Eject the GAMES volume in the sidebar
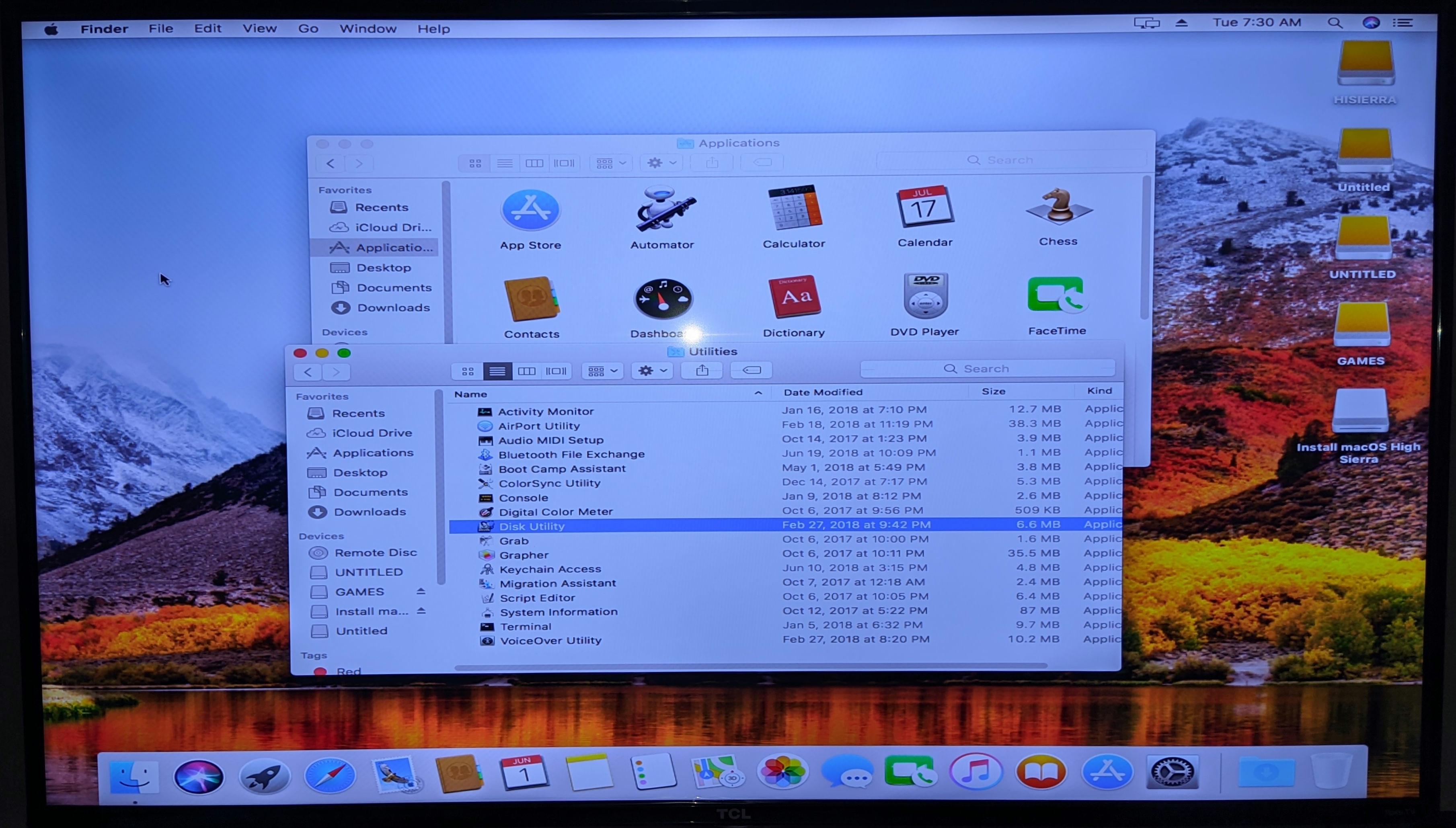 (x=421, y=591)
